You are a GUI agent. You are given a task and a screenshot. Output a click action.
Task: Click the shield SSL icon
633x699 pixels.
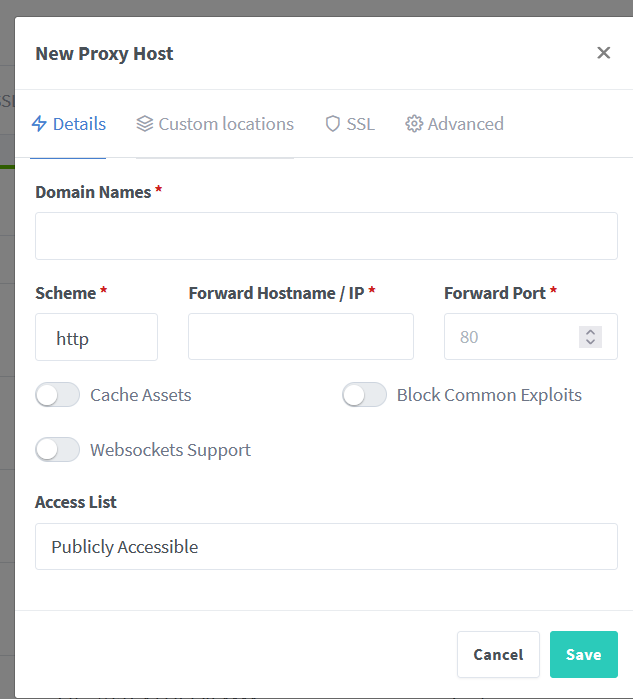(333, 124)
